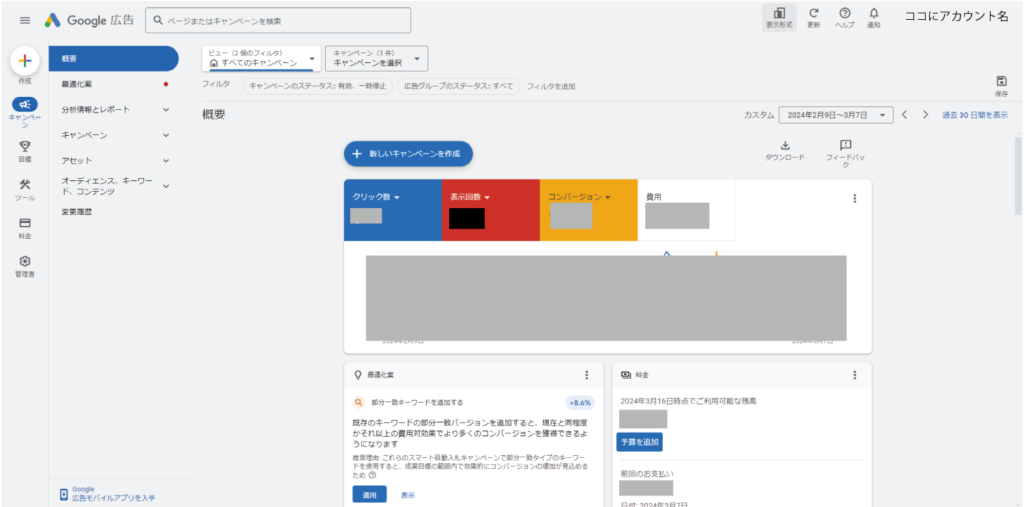Viewport: 1024px width, 507px height.
Task: Click the 適用 button
Action: [x=370, y=495]
